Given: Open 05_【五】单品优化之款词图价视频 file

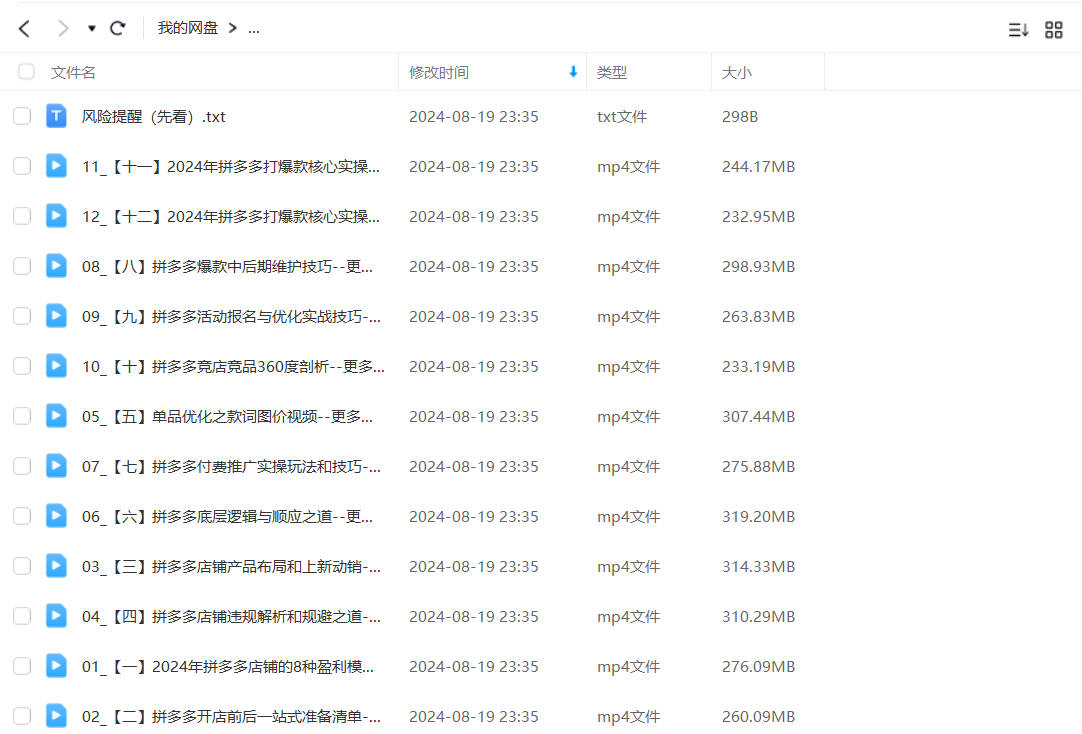Looking at the screenshot, I should [227, 417].
